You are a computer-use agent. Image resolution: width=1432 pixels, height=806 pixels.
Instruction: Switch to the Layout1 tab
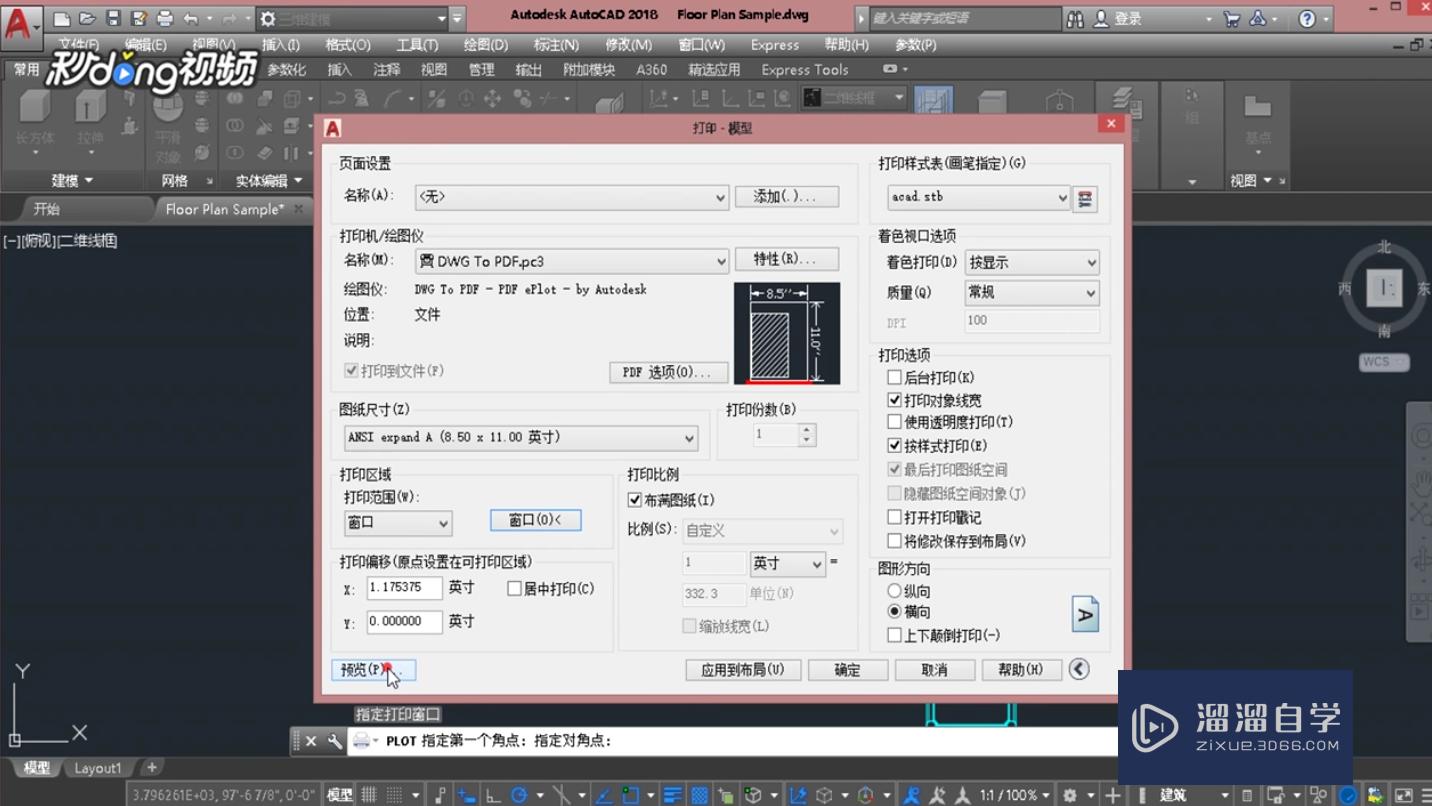97,767
